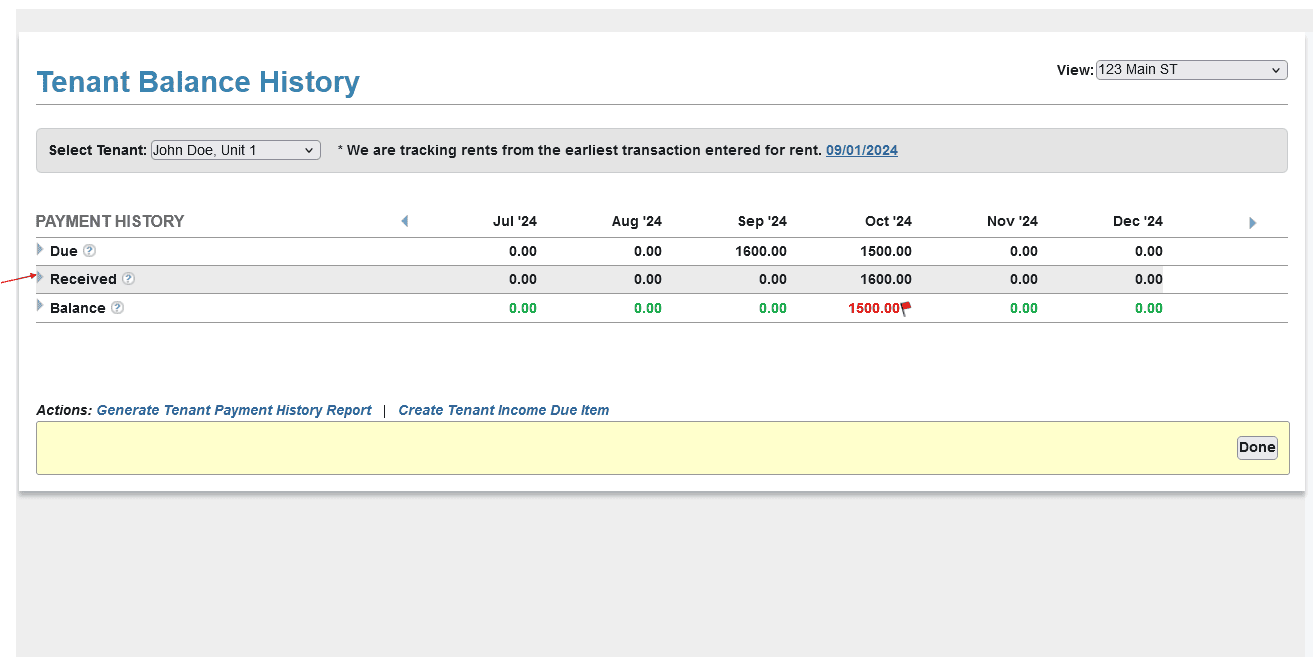Open the Select Tenant dropdown

click(235, 150)
